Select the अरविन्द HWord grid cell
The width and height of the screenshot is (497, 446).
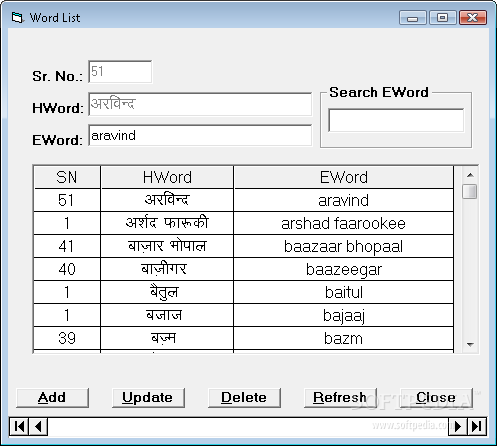pos(167,200)
